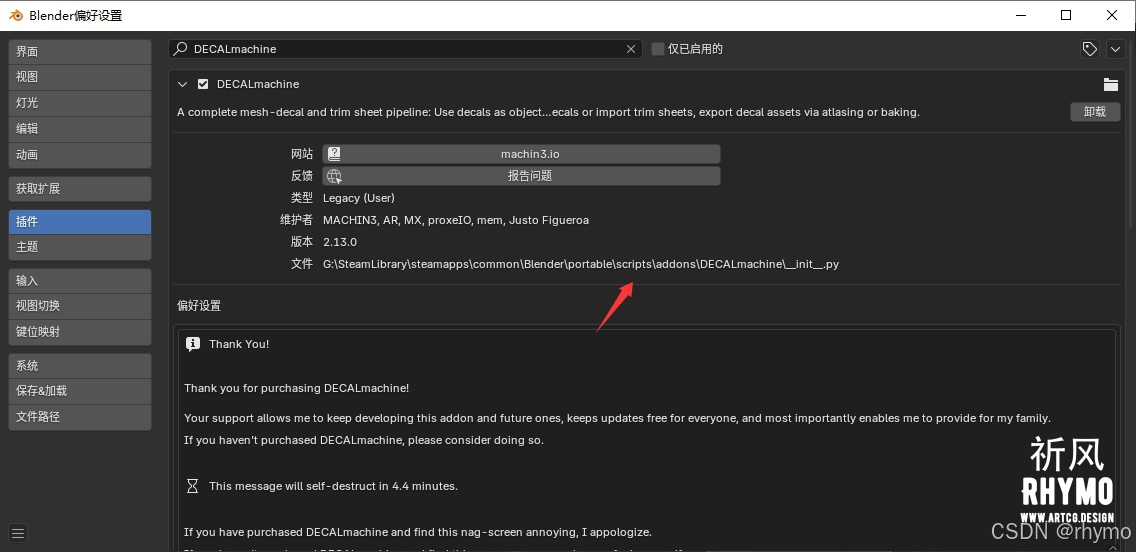Open the add-ons options dropdown arrow
This screenshot has width=1136, height=552.
click(x=1115, y=49)
